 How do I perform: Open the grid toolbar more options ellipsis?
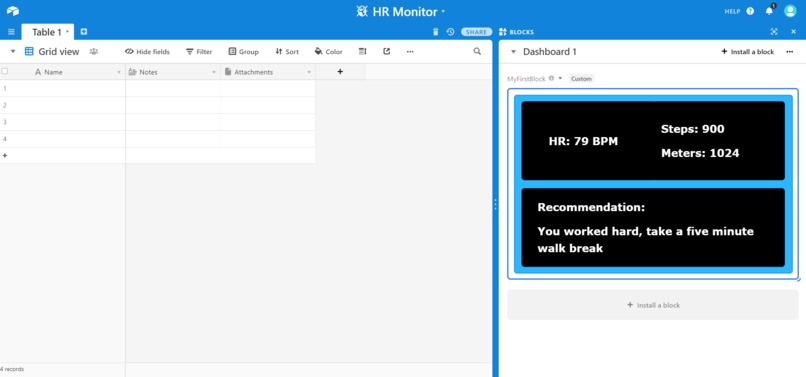[x=410, y=51]
